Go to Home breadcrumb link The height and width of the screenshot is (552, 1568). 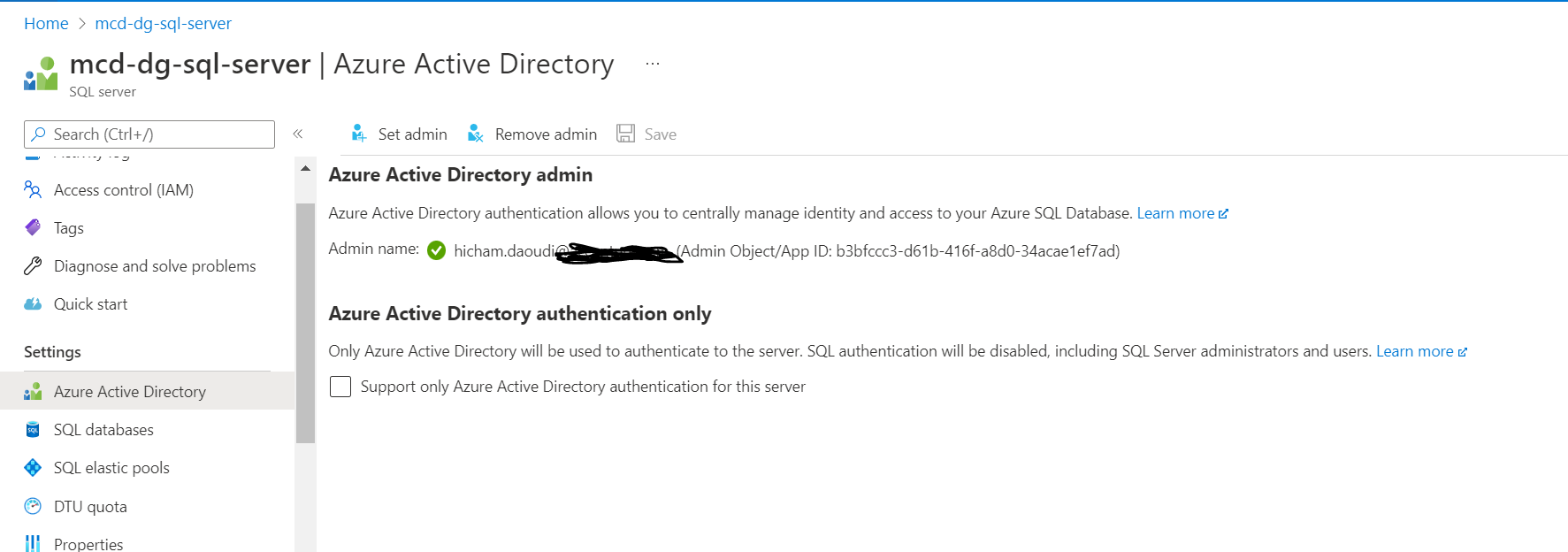pos(46,23)
